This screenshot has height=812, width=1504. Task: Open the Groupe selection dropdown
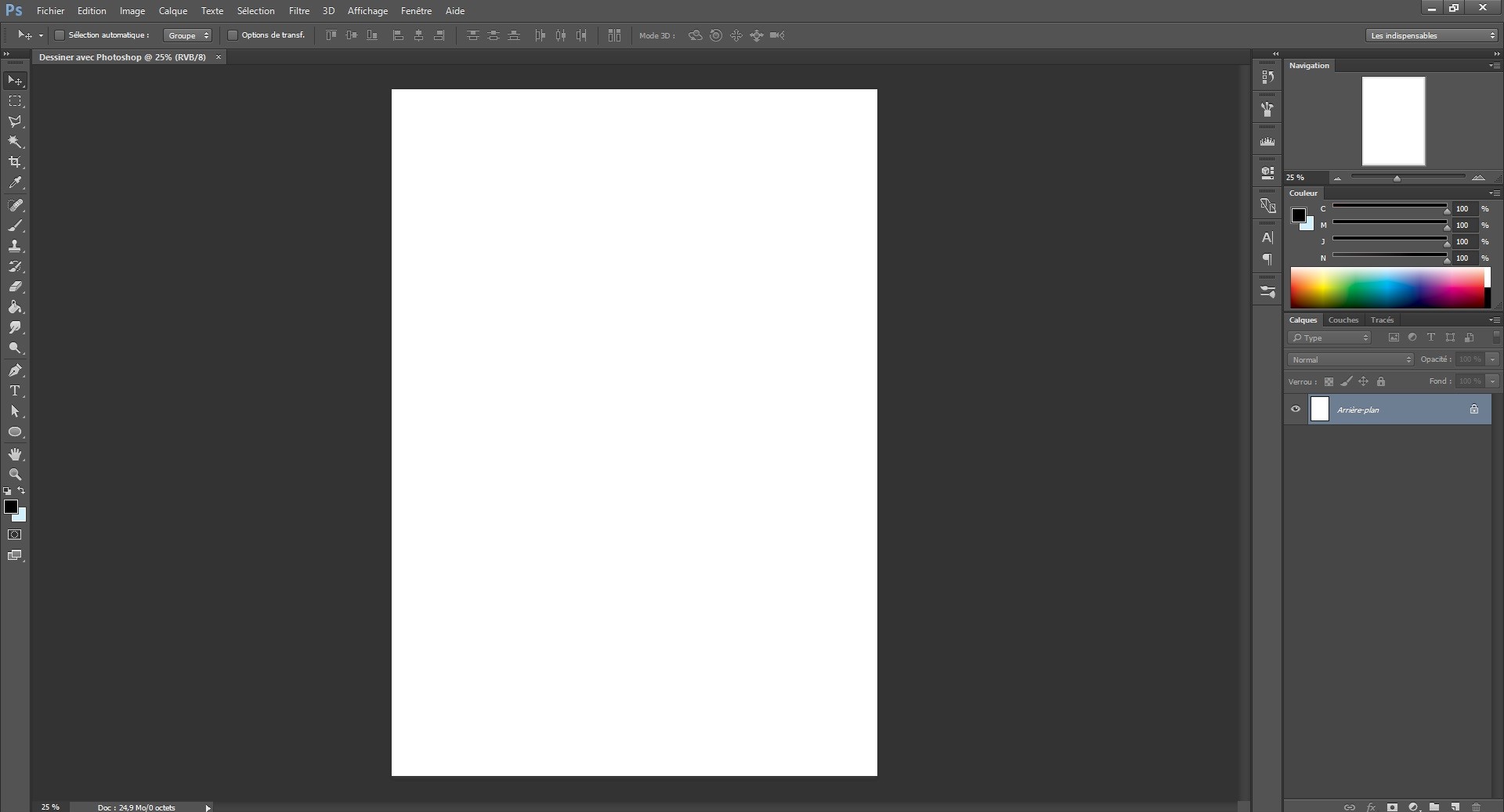pyautogui.click(x=187, y=35)
